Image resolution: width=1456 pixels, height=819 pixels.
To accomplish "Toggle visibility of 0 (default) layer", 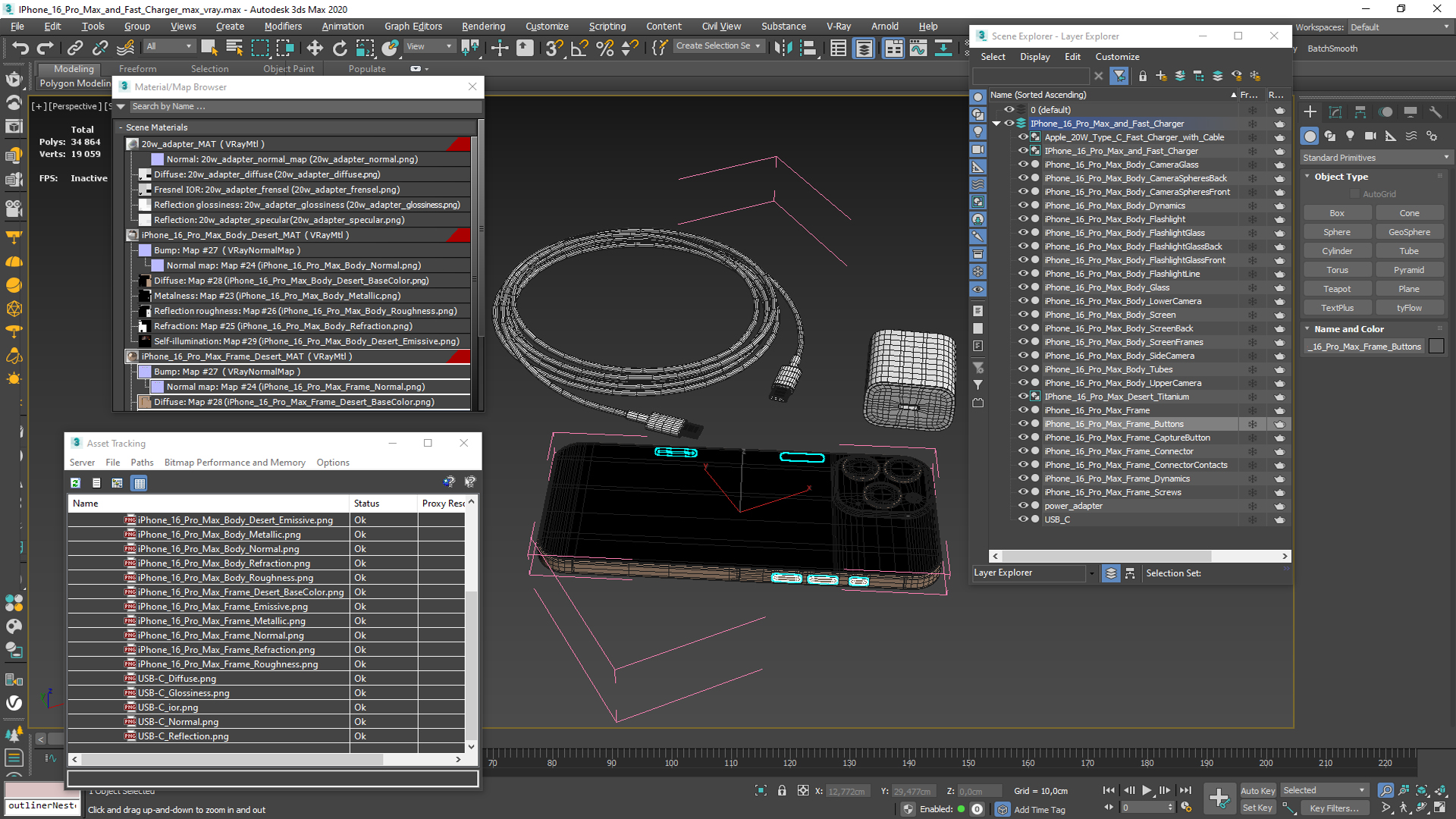I will [1009, 110].
